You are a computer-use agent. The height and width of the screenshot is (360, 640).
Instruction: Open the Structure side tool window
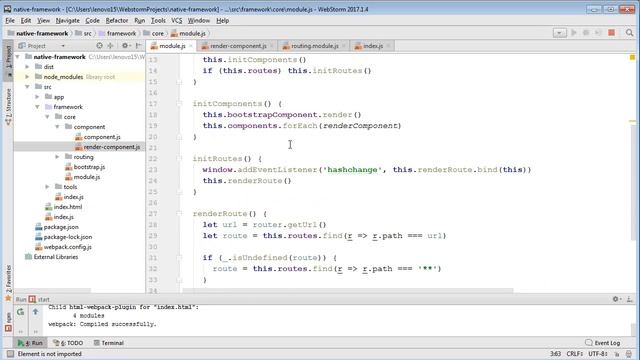pos(8,107)
